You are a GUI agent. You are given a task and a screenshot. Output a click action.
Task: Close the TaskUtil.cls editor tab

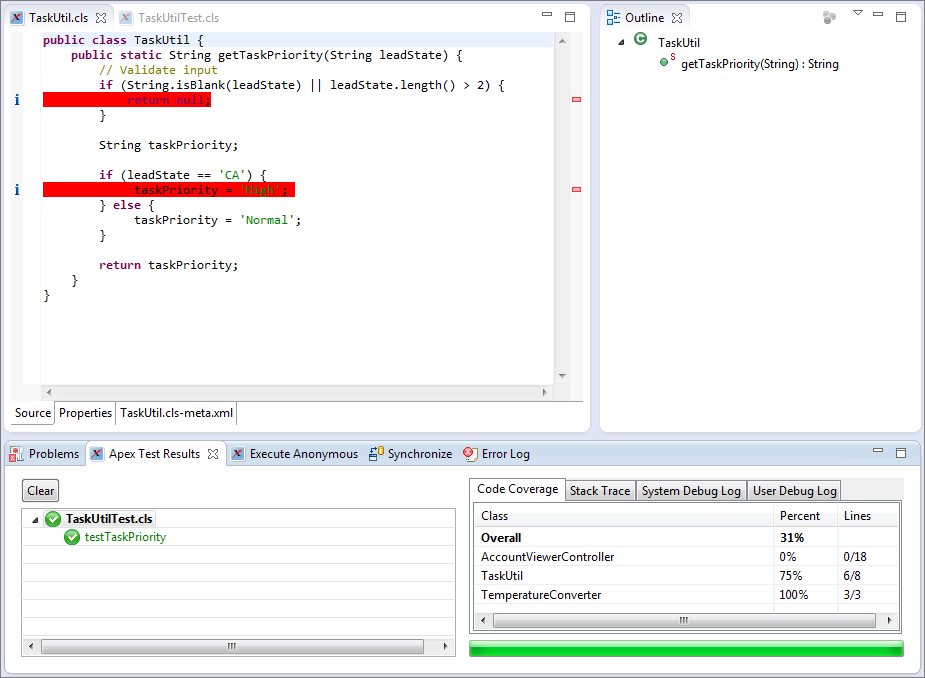[x=101, y=18]
